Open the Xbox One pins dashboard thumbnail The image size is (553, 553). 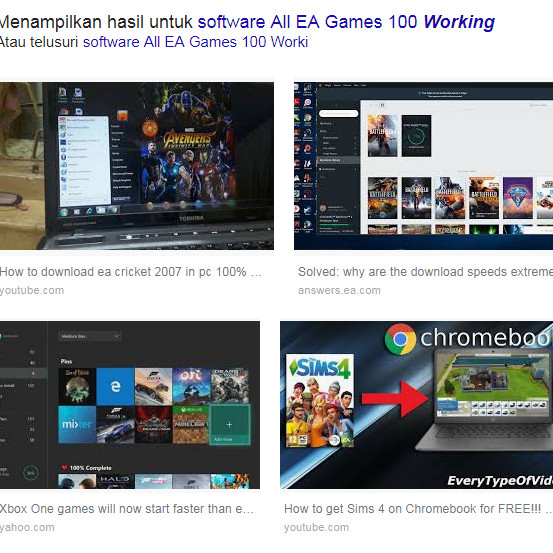(x=130, y=405)
